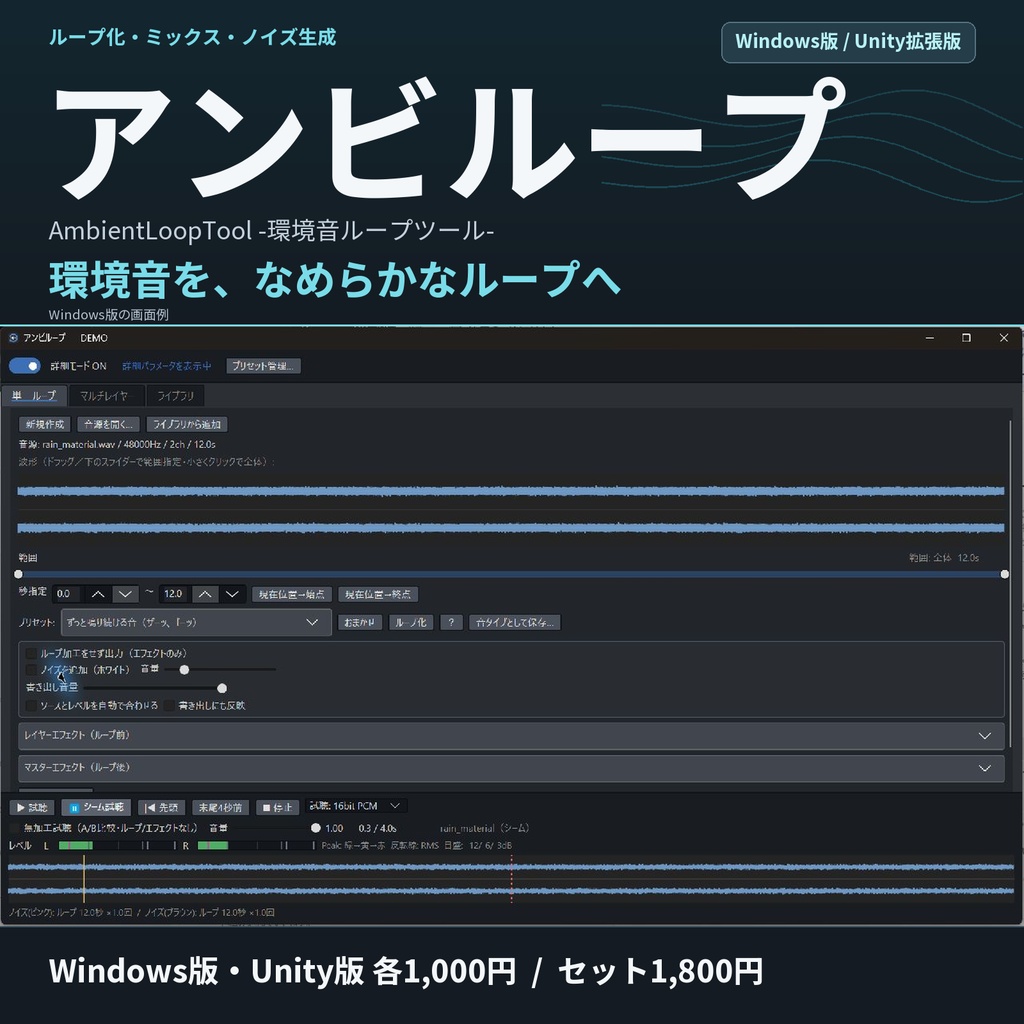Minimize the アンビループ window
The height and width of the screenshot is (1024, 1024).
(x=930, y=338)
